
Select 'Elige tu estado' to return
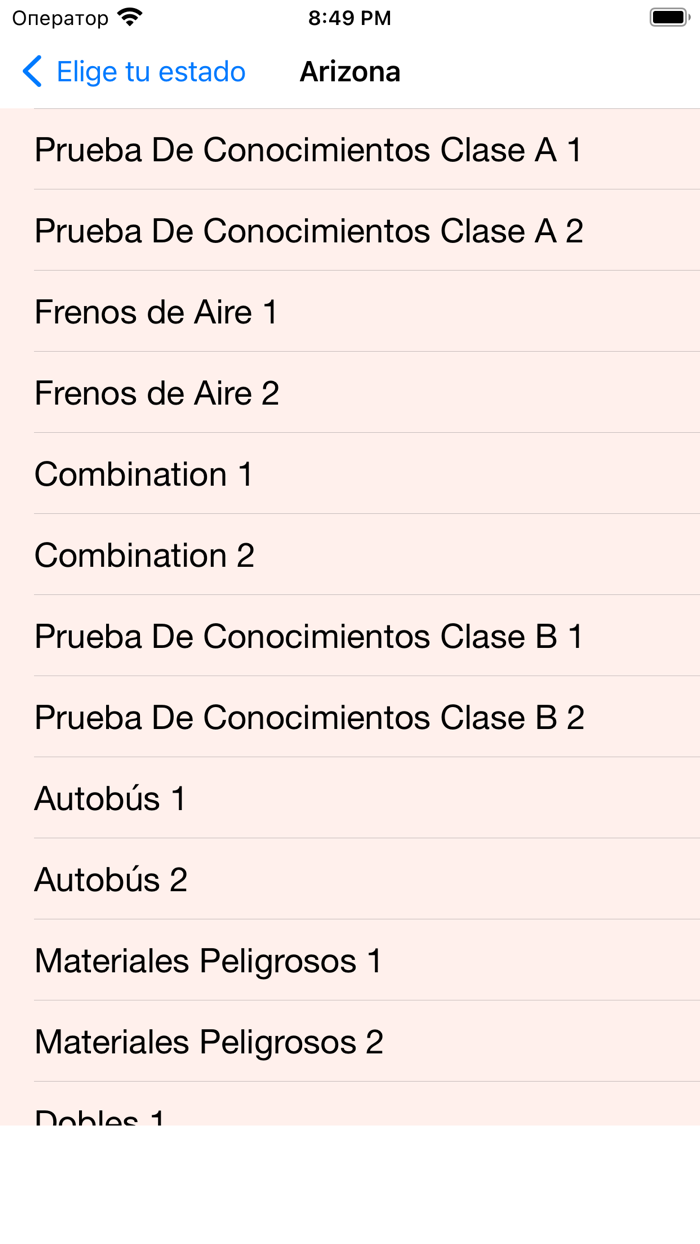150,72
